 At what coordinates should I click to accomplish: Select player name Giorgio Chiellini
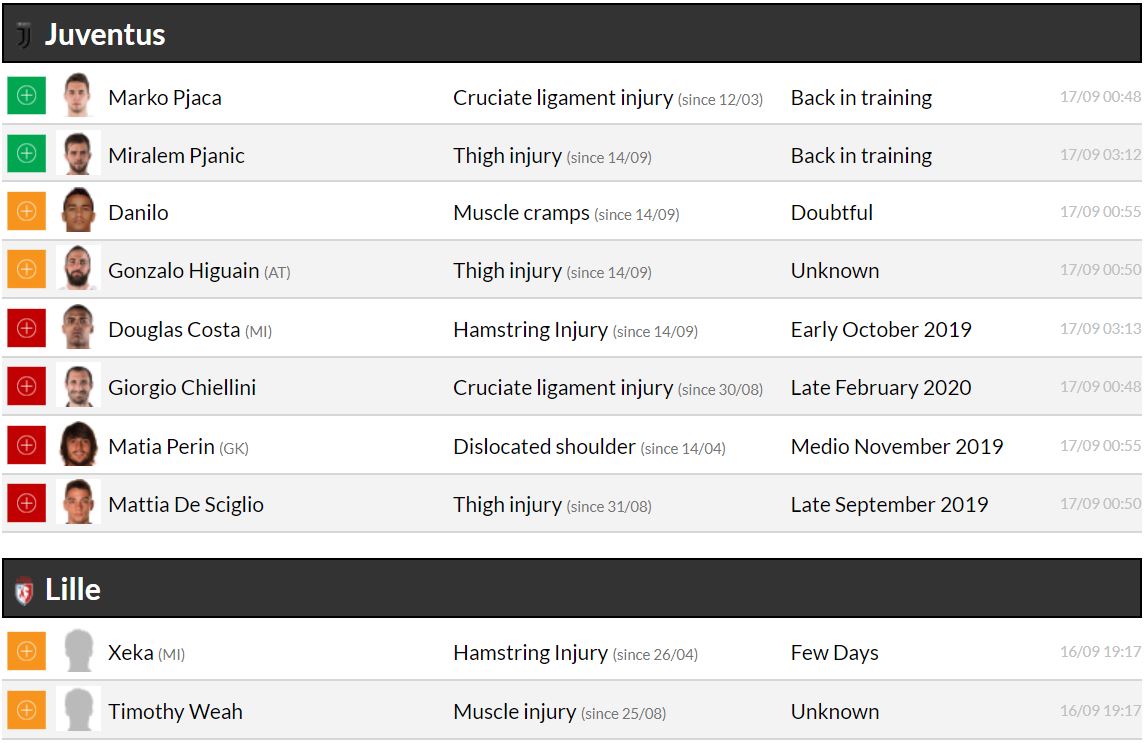[182, 388]
